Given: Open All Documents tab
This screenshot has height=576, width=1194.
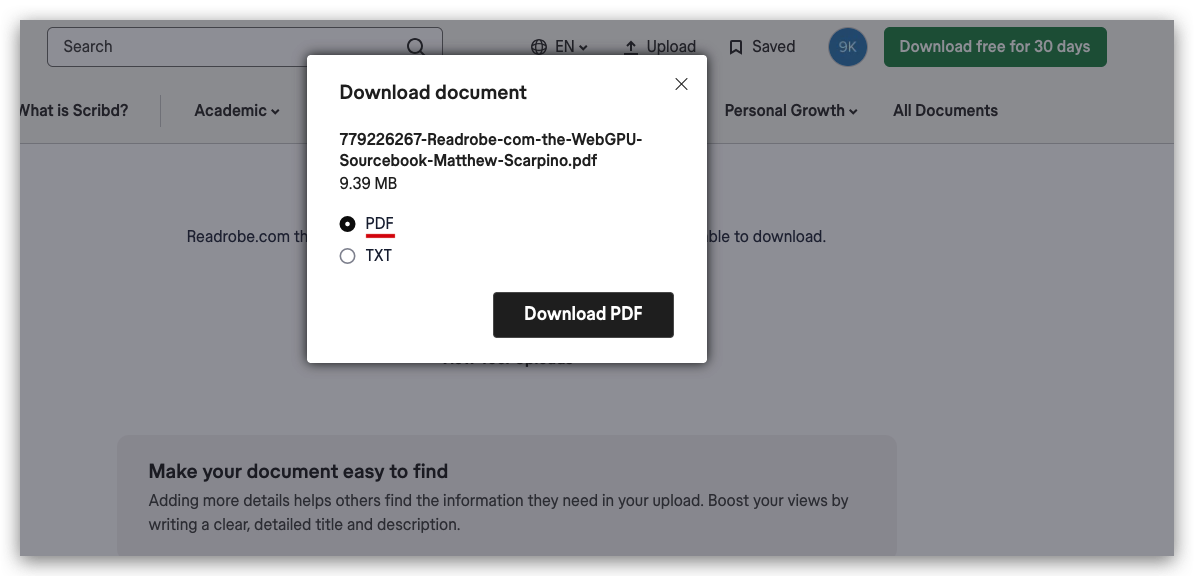Looking at the screenshot, I should point(945,110).
